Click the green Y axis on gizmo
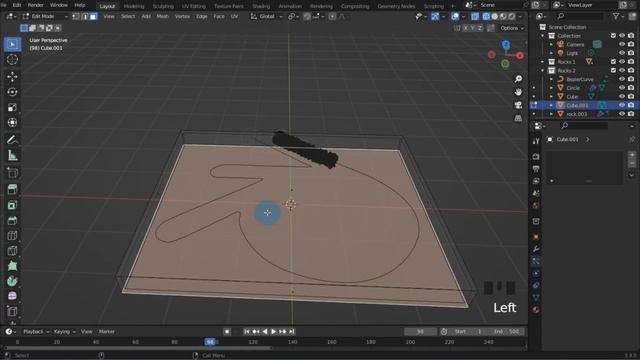The width and height of the screenshot is (640, 360). pos(505,64)
